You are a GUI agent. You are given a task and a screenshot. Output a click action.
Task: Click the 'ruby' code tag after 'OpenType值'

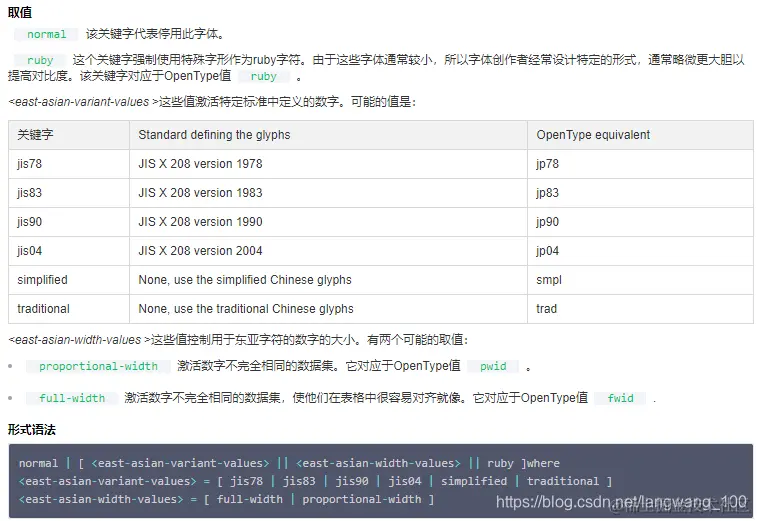coord(264,76)
